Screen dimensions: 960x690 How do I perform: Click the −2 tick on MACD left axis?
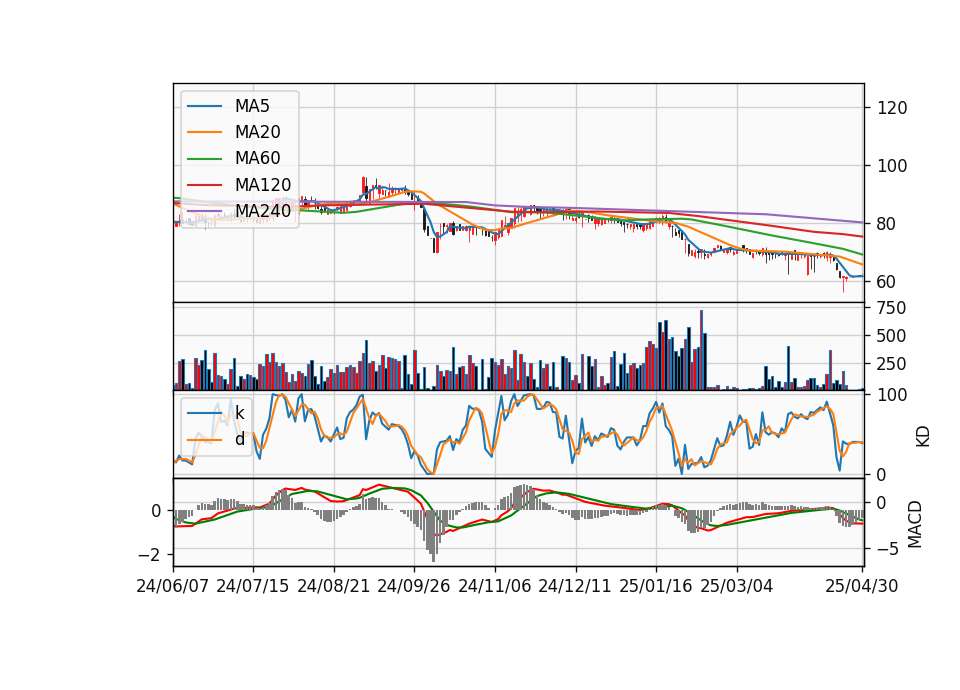(x=150, y=555)
